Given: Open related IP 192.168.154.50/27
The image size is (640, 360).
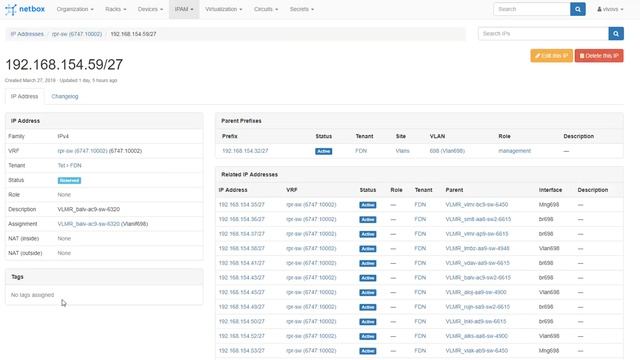Looking at the screenshot, I should 242,322.
